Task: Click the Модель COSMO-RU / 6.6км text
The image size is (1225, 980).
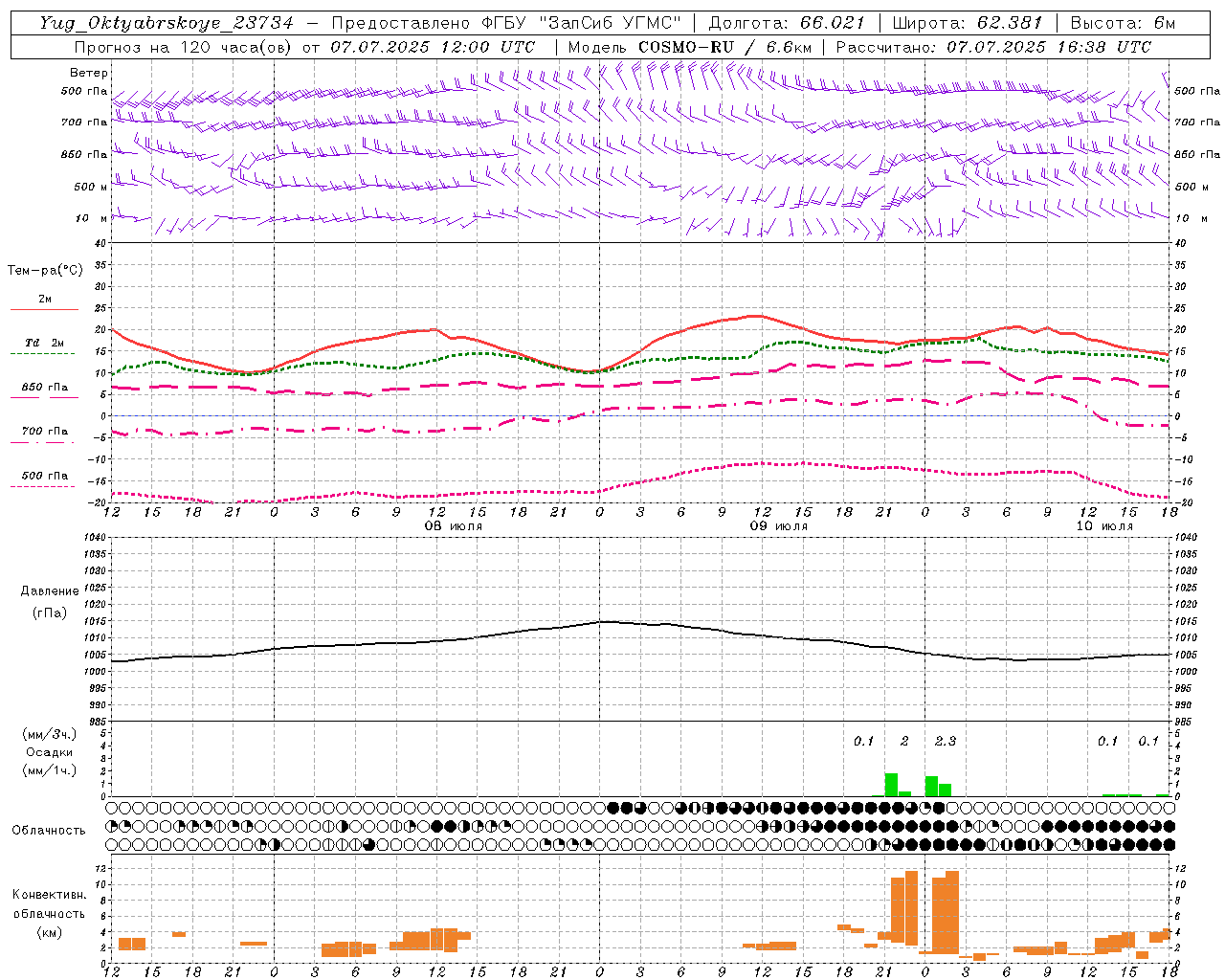Action: pyautogui.click(x=690, y=47)
